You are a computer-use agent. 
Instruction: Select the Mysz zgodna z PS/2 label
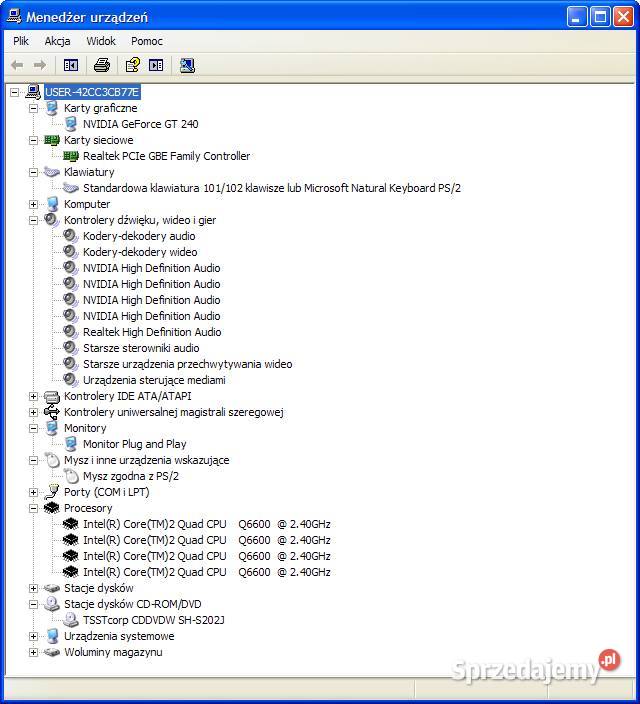pos(131,476)
